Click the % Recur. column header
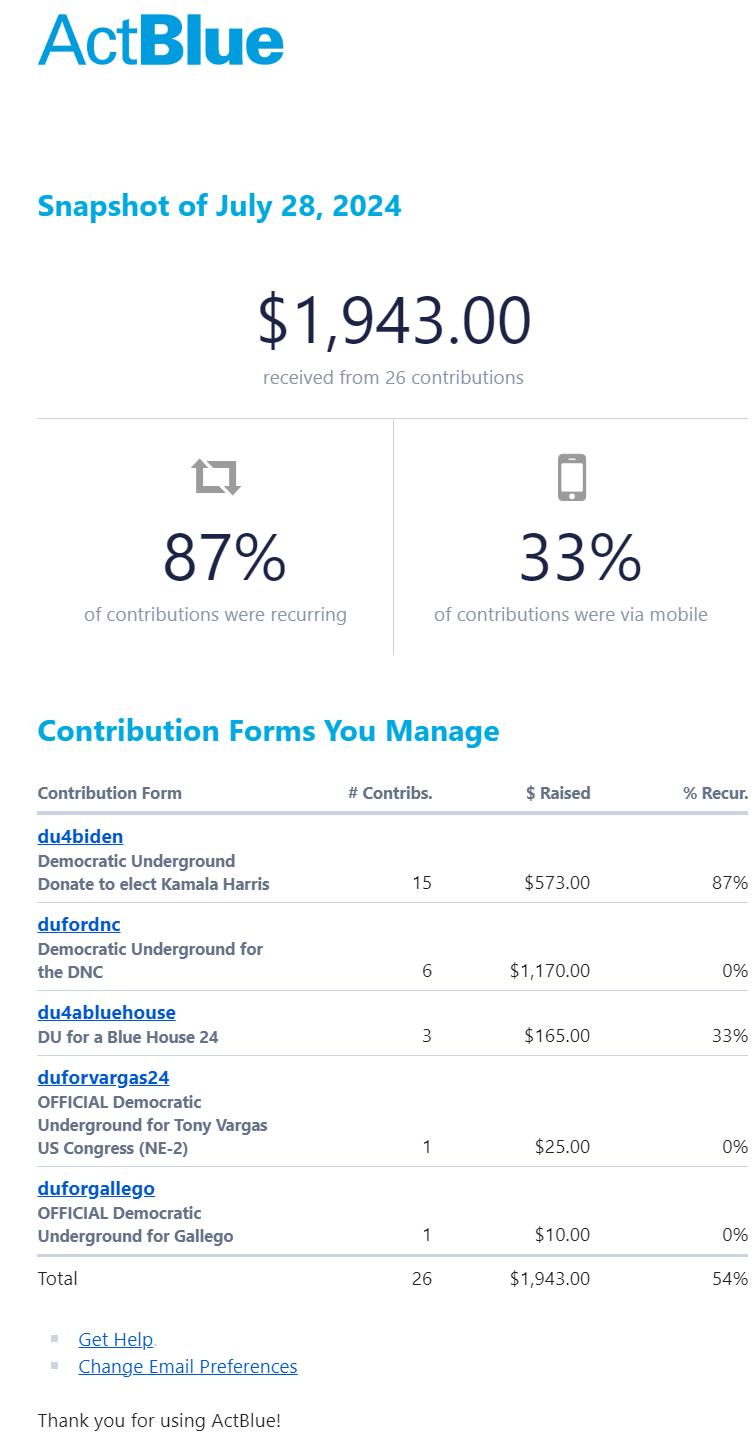This screenshot has height=1449, width=756. (x=715, y=793)
